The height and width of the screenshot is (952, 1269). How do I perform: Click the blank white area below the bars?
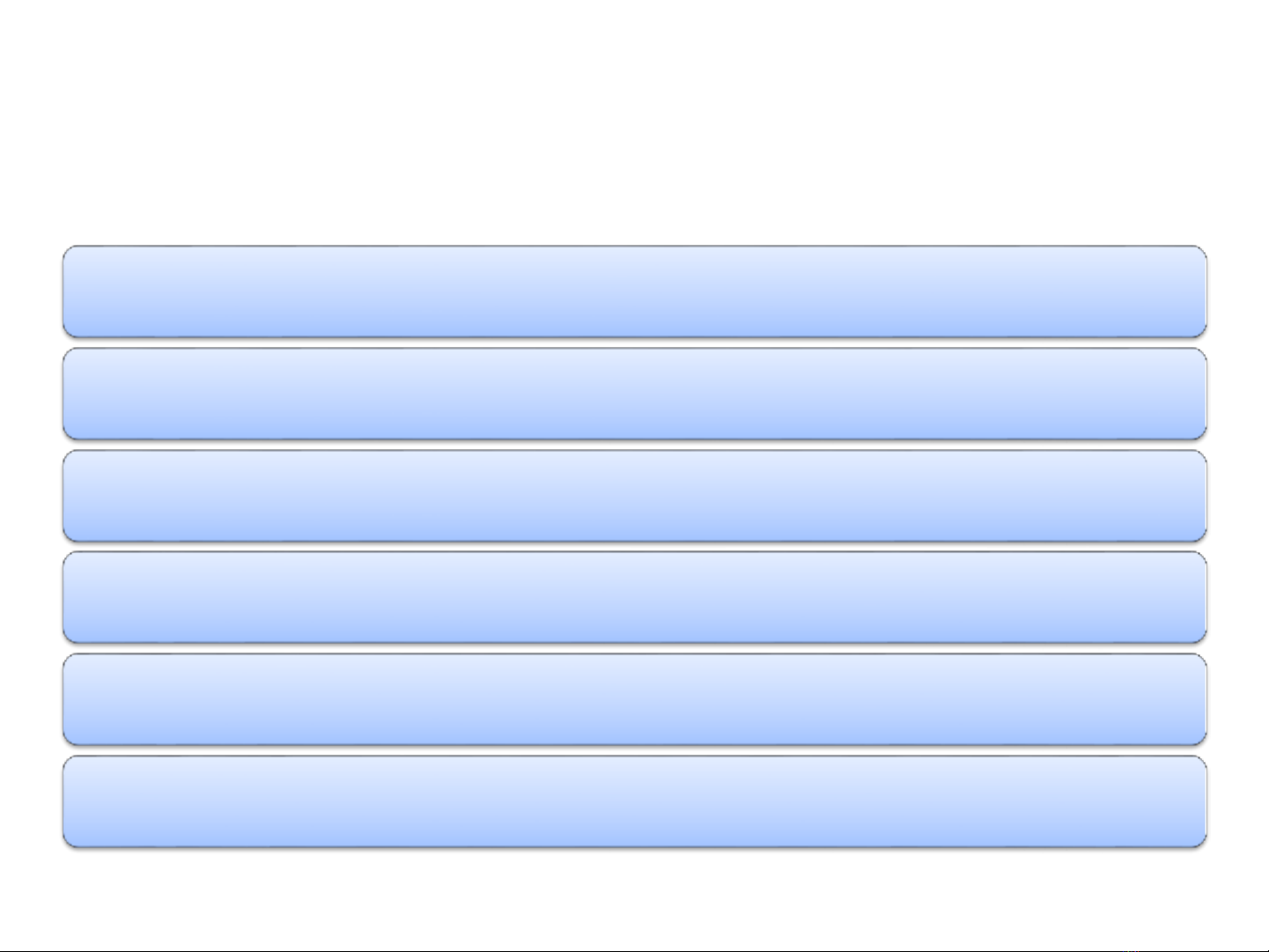634,900
